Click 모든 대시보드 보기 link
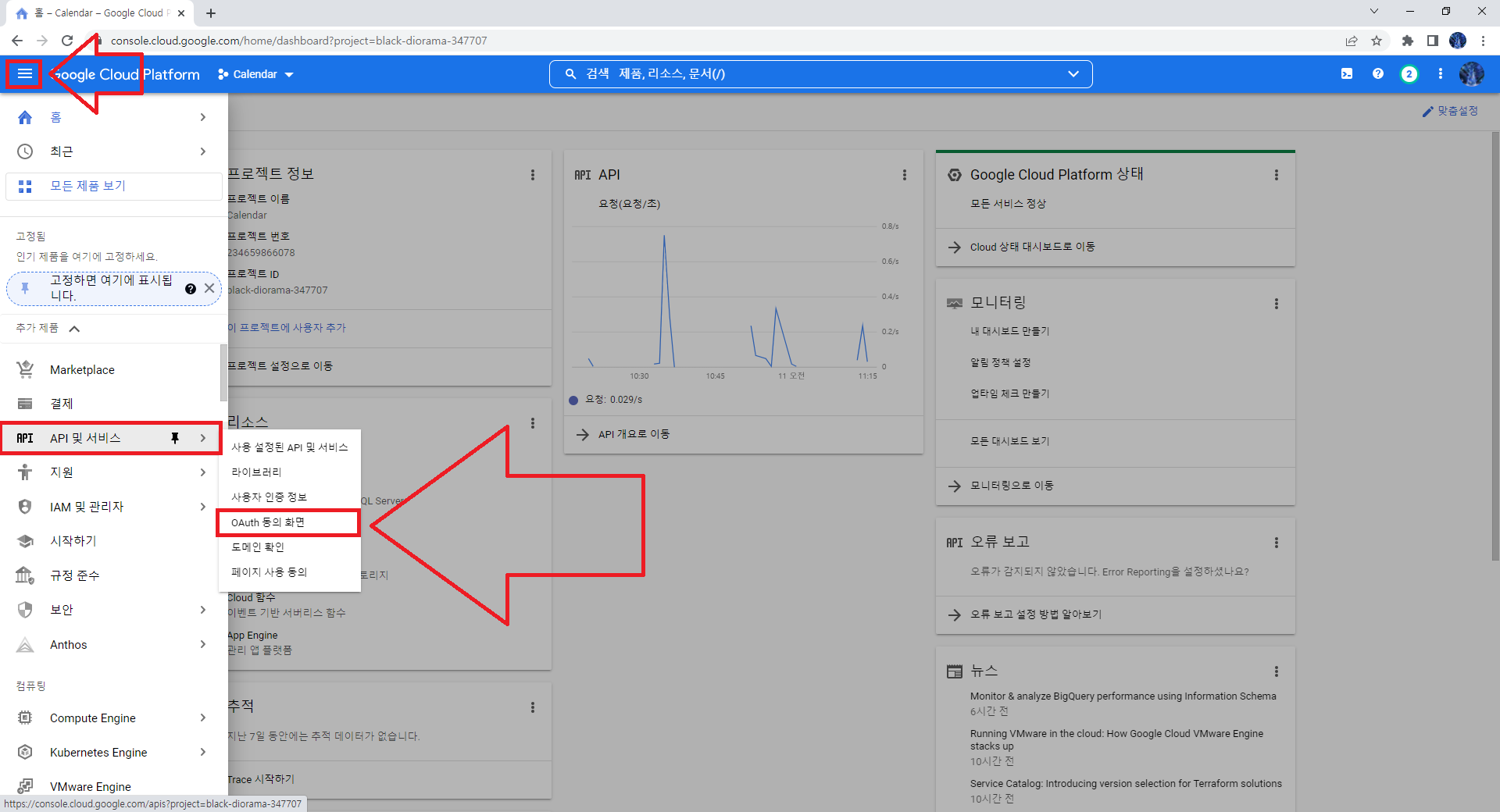This screenshot has height=812, width=1500. pyautogui.click(x=1009, y=442)
